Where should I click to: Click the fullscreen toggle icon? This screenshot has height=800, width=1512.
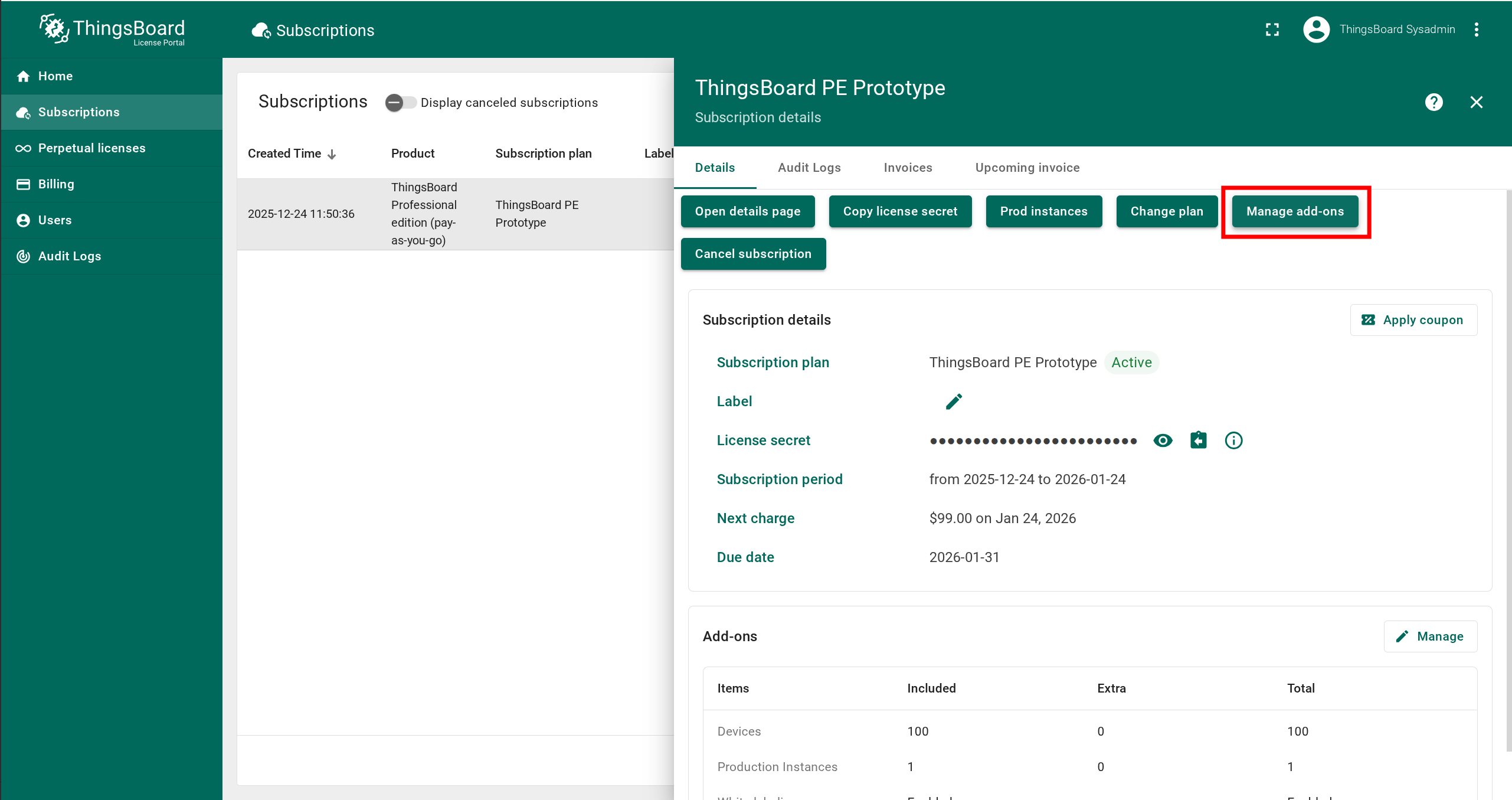point(1272,30)
